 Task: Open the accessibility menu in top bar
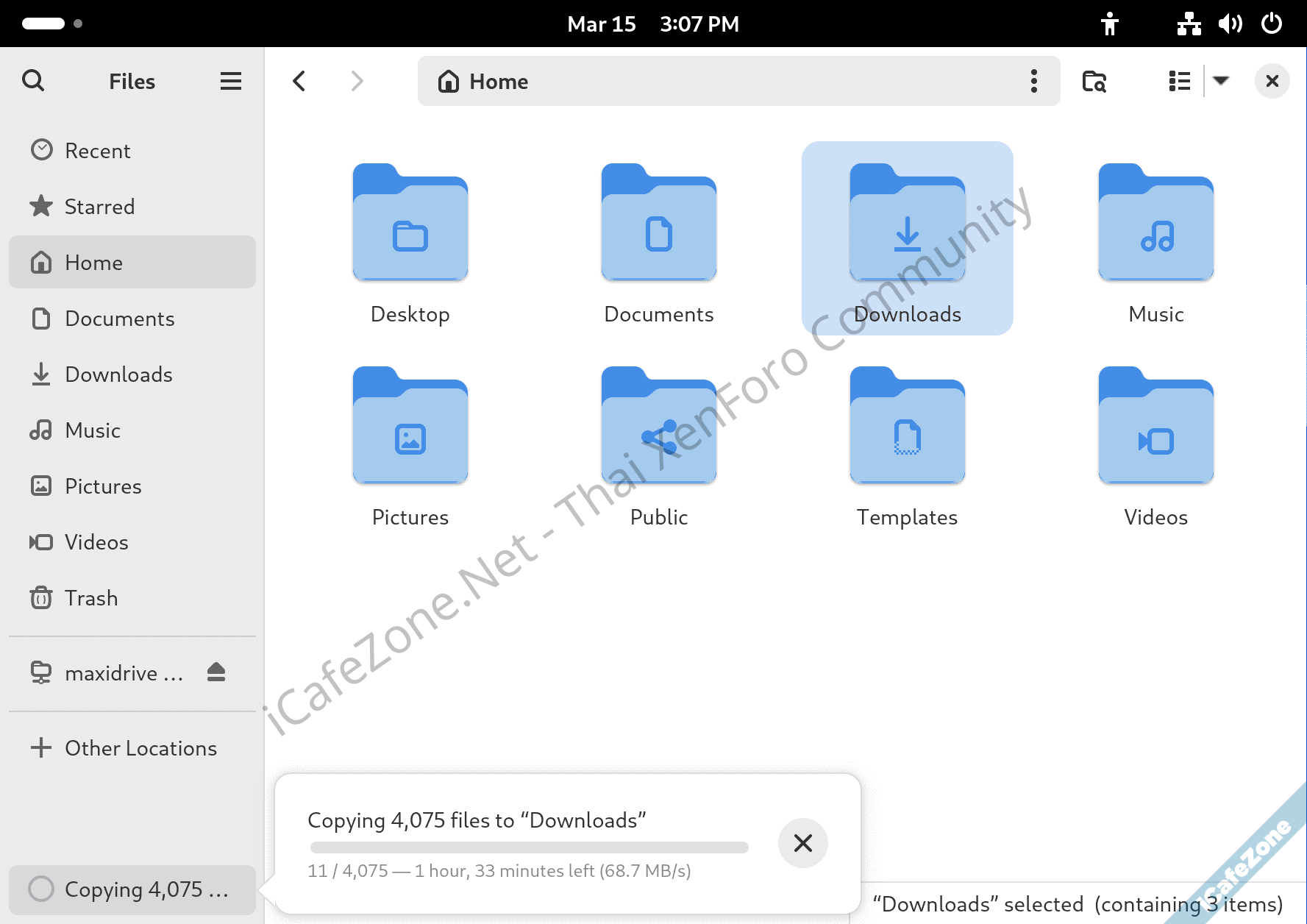point(1109,24)
